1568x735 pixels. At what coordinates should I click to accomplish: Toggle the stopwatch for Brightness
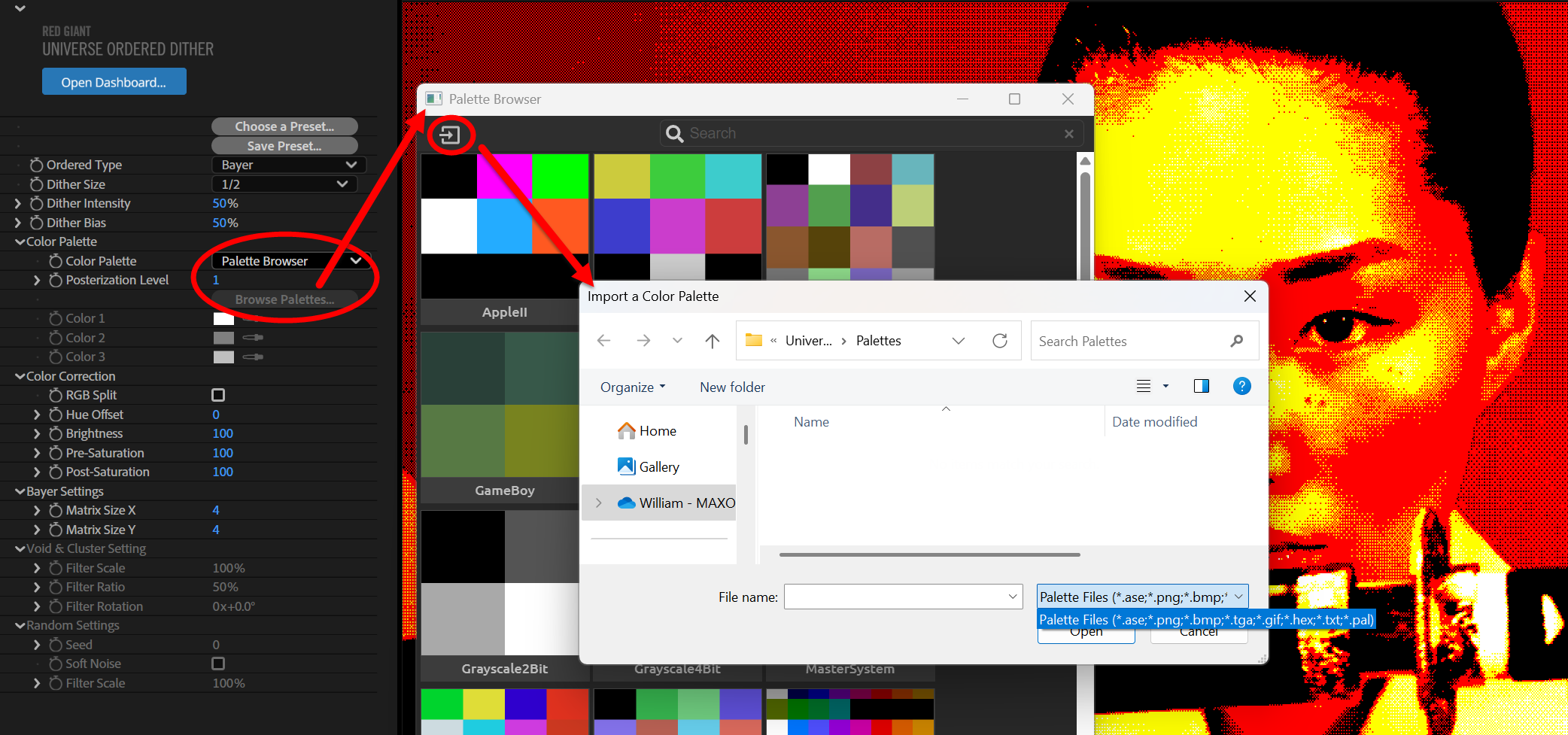coord(56,433)
